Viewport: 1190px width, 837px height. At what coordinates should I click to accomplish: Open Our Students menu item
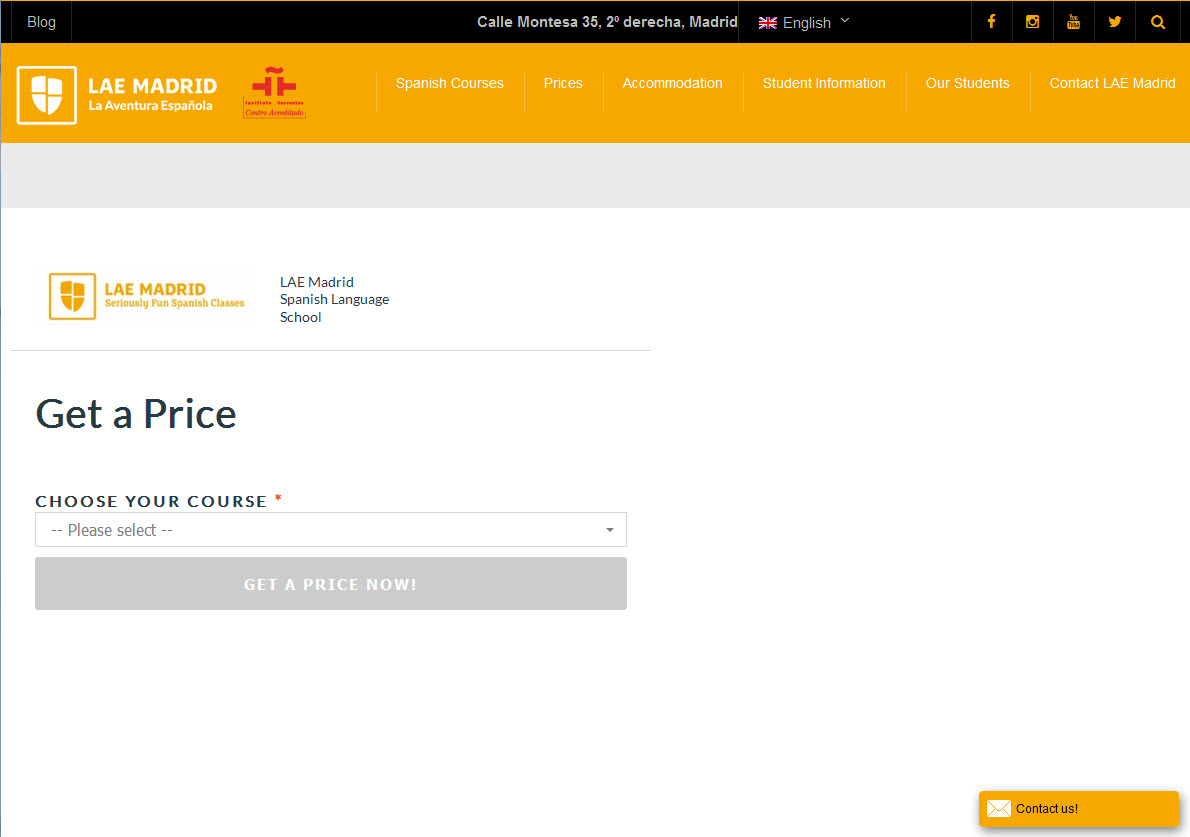tap(967, 84)
